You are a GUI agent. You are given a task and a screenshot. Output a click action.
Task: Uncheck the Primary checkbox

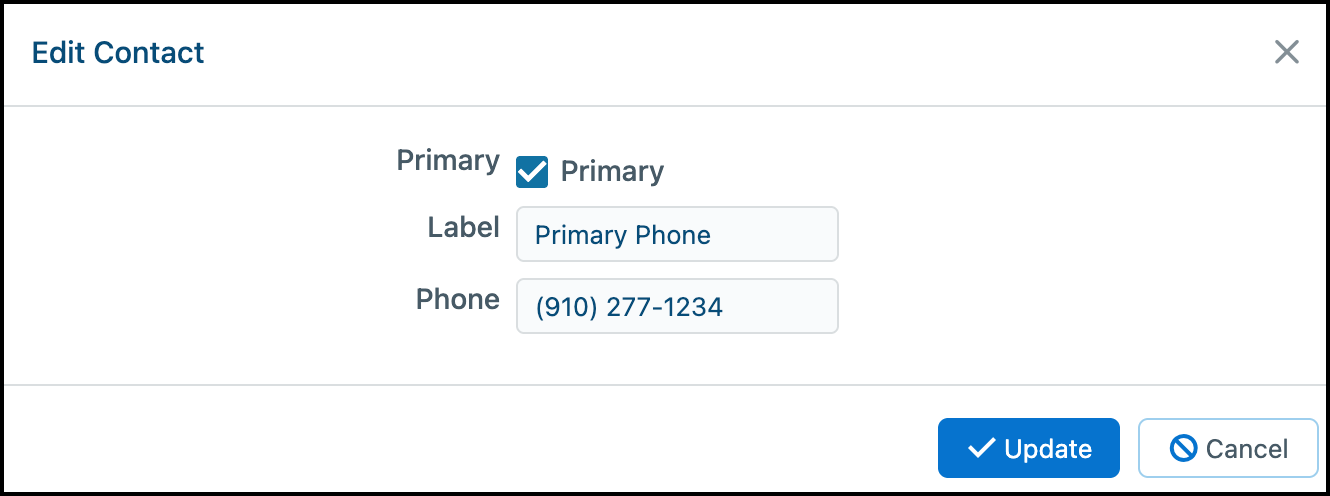[x=532, y=172]
